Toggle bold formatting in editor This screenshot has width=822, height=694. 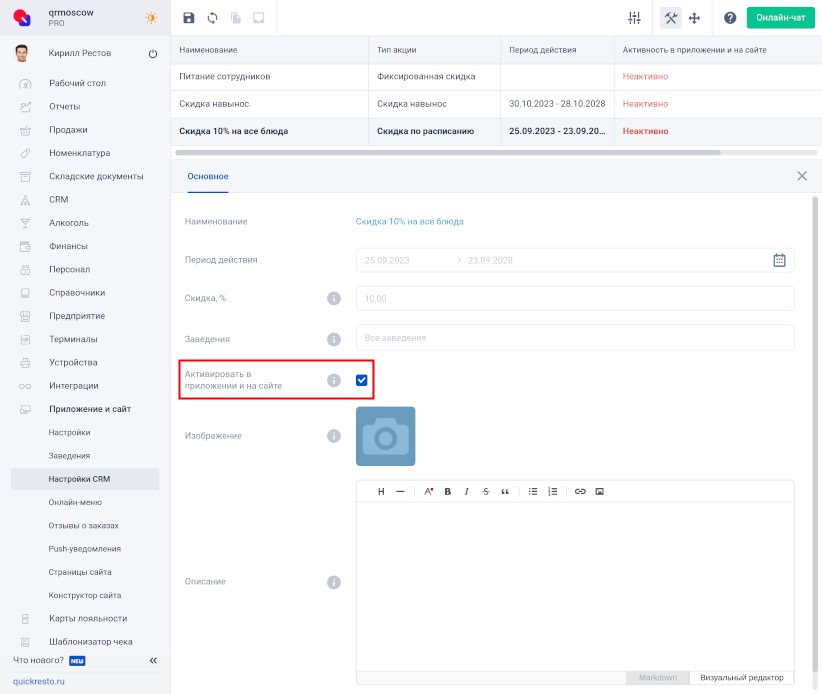[448, 491]
